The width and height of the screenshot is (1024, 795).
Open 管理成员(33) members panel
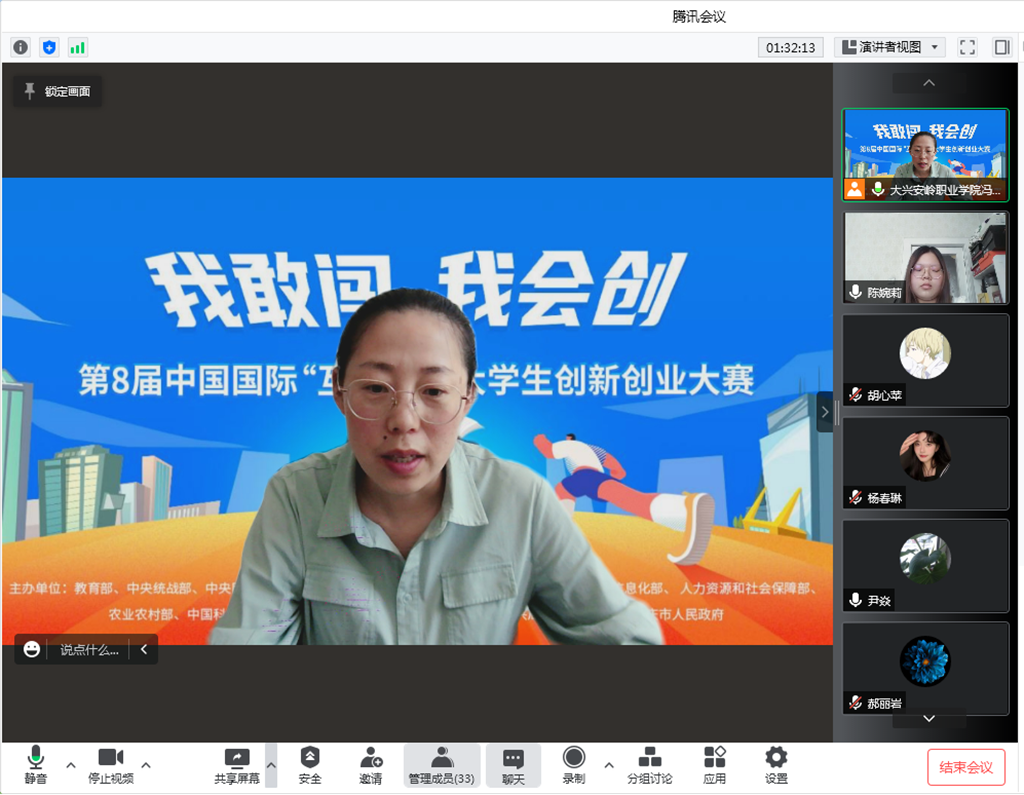coord(441,765)
